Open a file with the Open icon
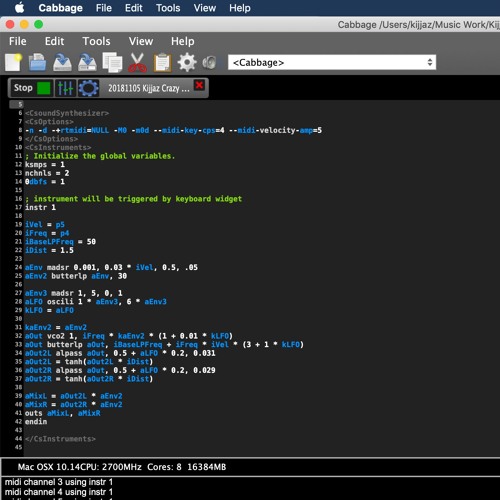 [x=37, y=62]
